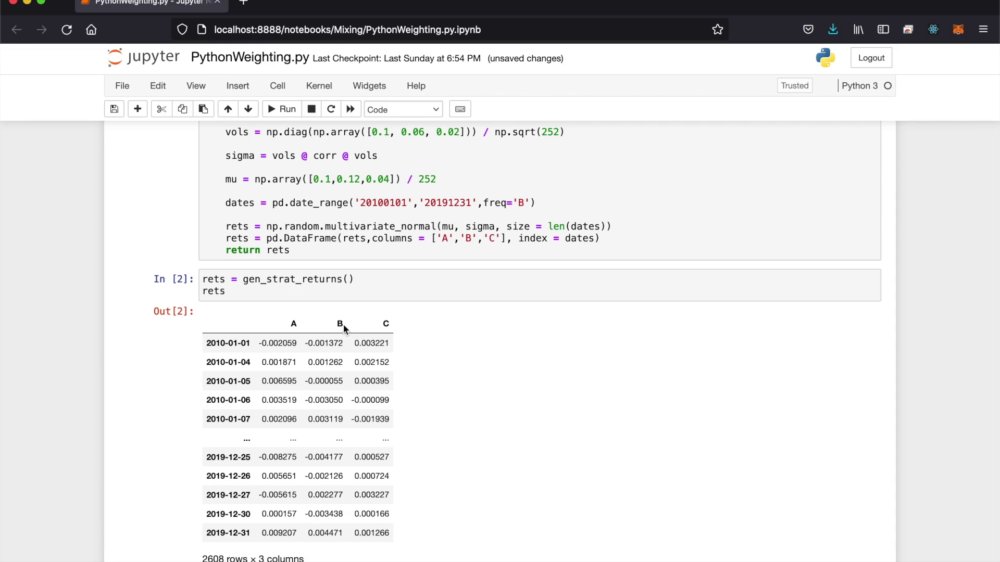
Task: Click the In [2] code cell
Action: 540,285
